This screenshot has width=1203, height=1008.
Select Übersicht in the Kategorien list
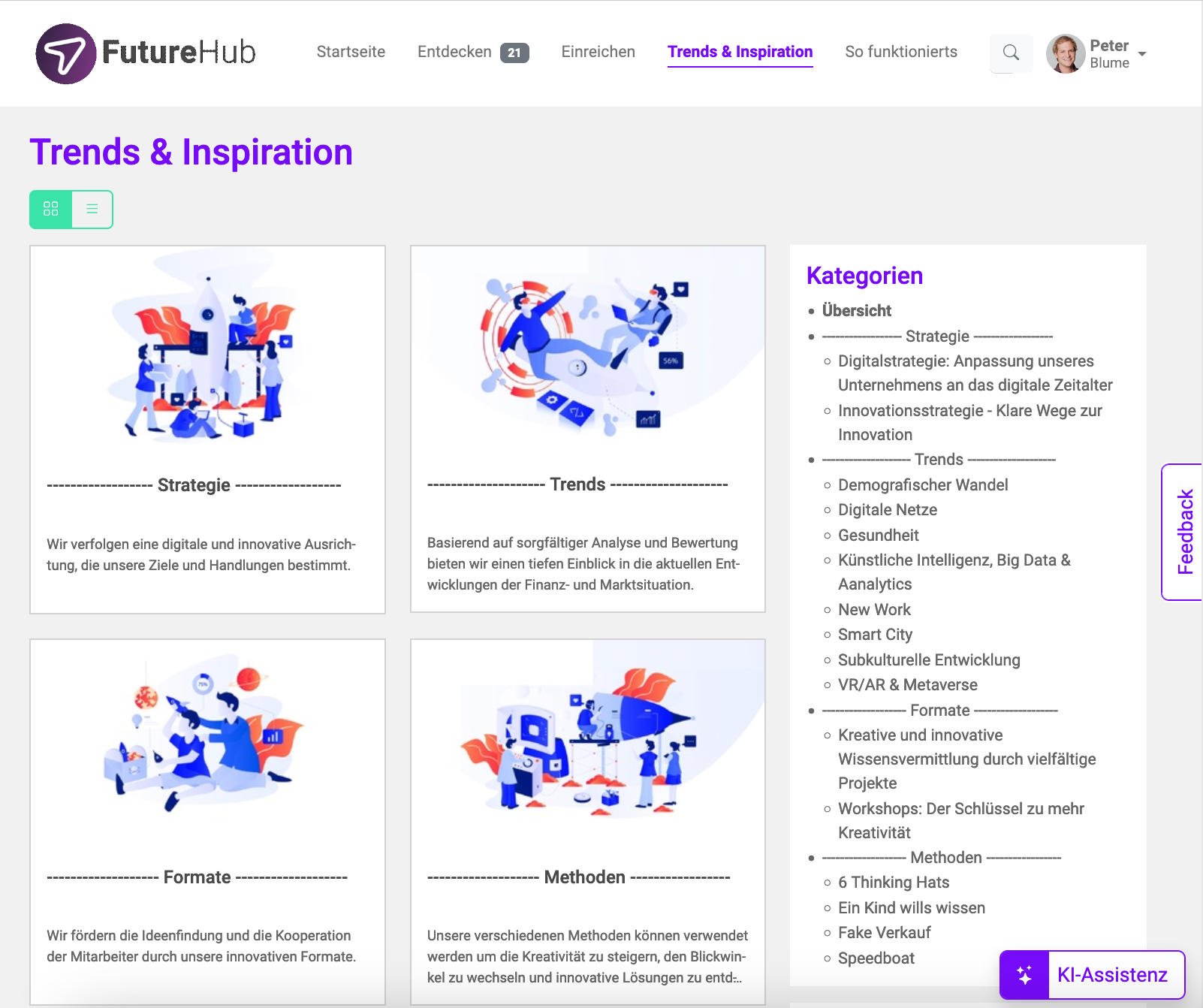[856, 311]
